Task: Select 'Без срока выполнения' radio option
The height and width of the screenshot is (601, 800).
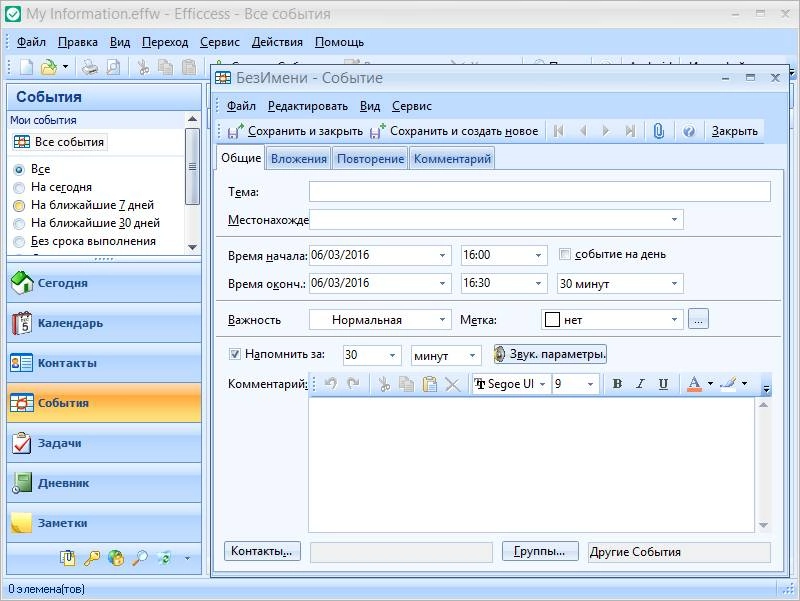Action: (x=19, y=241)
